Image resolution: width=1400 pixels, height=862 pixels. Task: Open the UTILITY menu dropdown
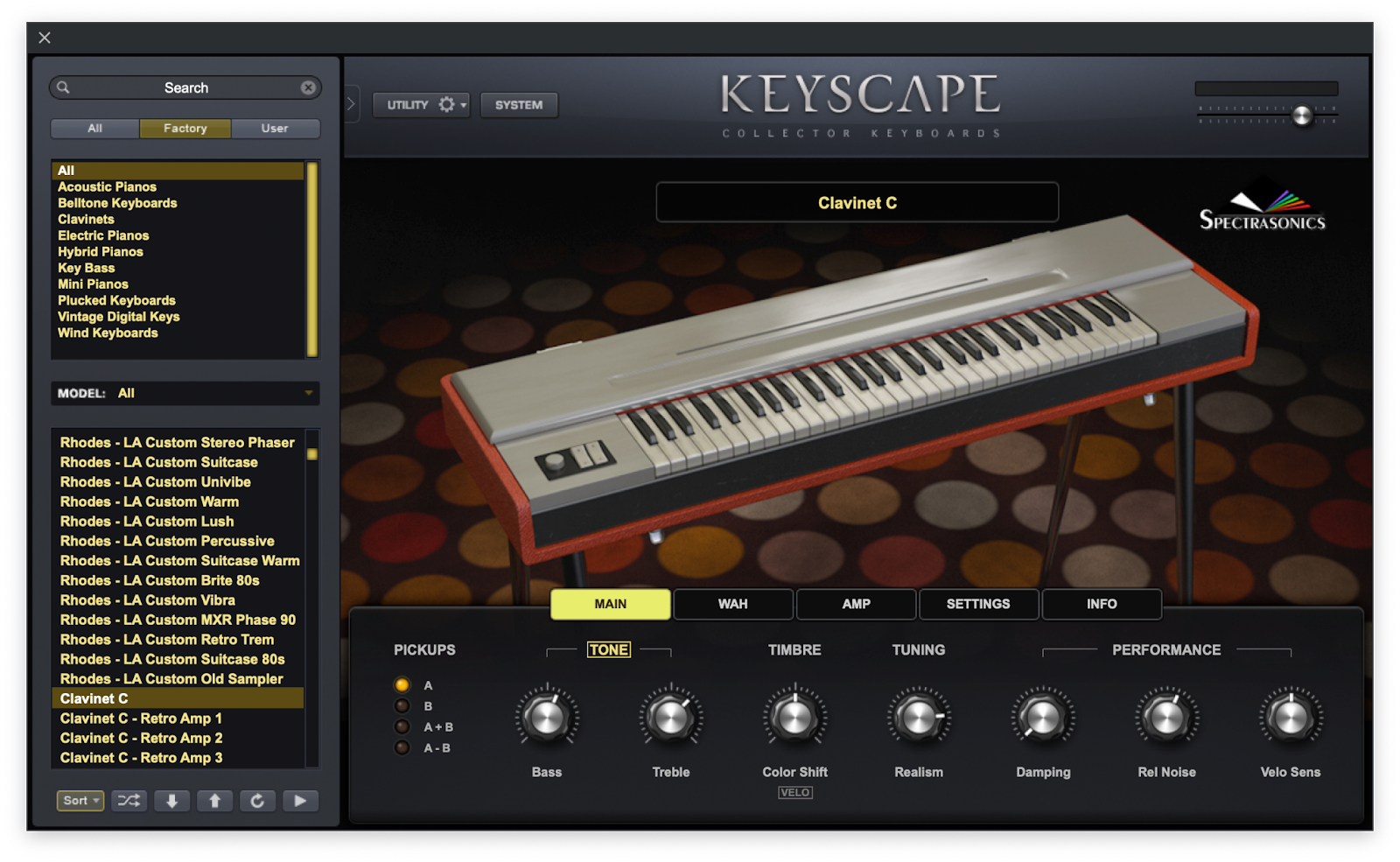coord(422,105)
